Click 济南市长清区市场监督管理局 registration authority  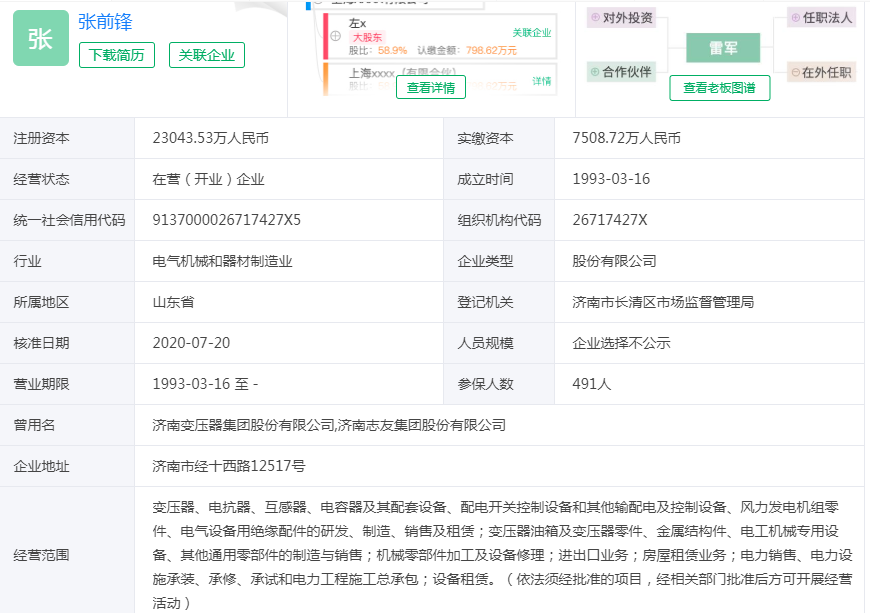pos(662,302)
